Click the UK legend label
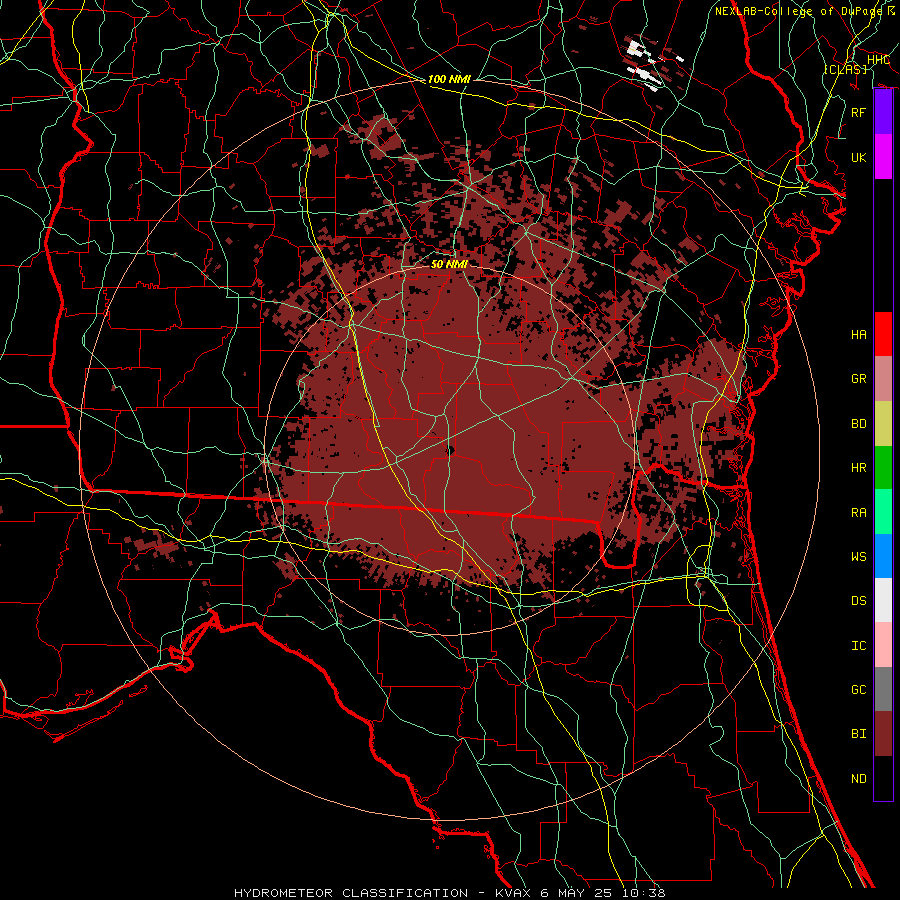The image size is (900, 900). point(859,157)
